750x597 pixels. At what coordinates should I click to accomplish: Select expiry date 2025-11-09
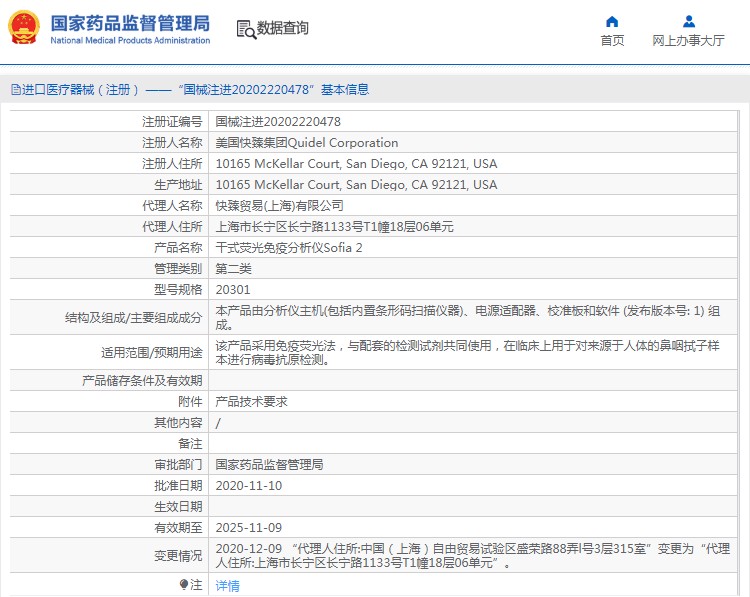(249, 528)
